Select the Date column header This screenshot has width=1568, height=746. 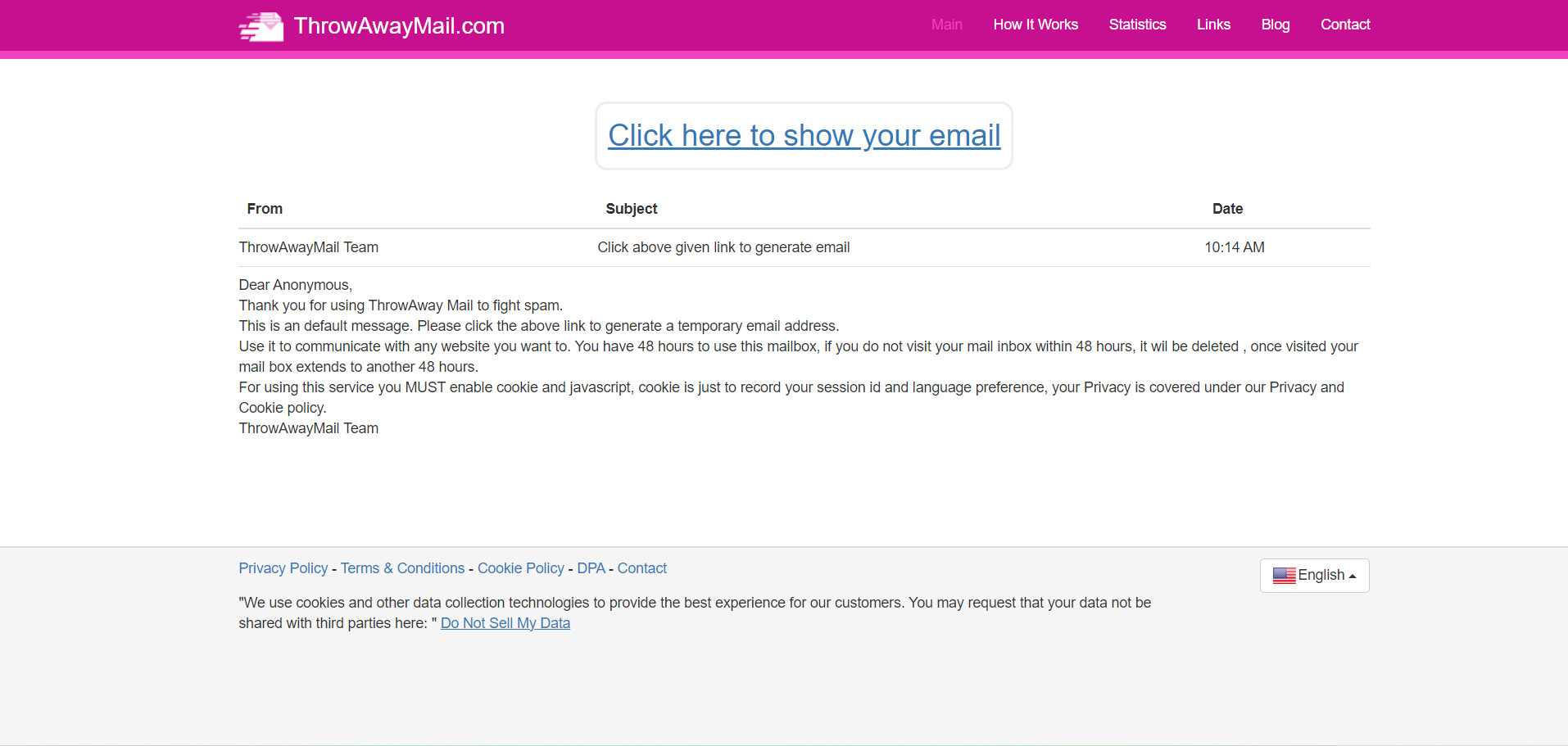point(1227,209)
